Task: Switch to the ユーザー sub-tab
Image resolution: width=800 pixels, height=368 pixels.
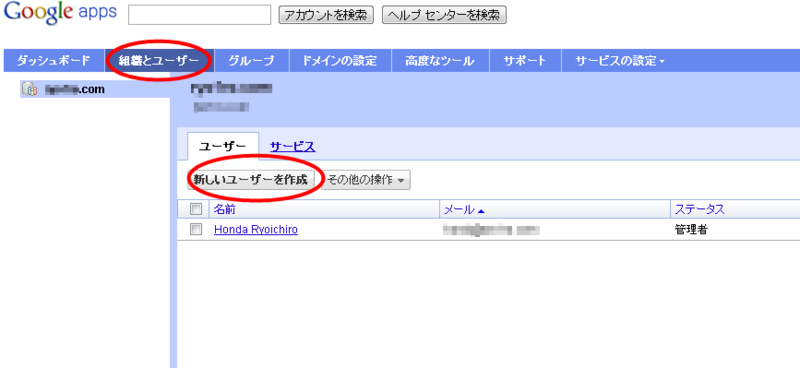Action: (x=223, y=146)
